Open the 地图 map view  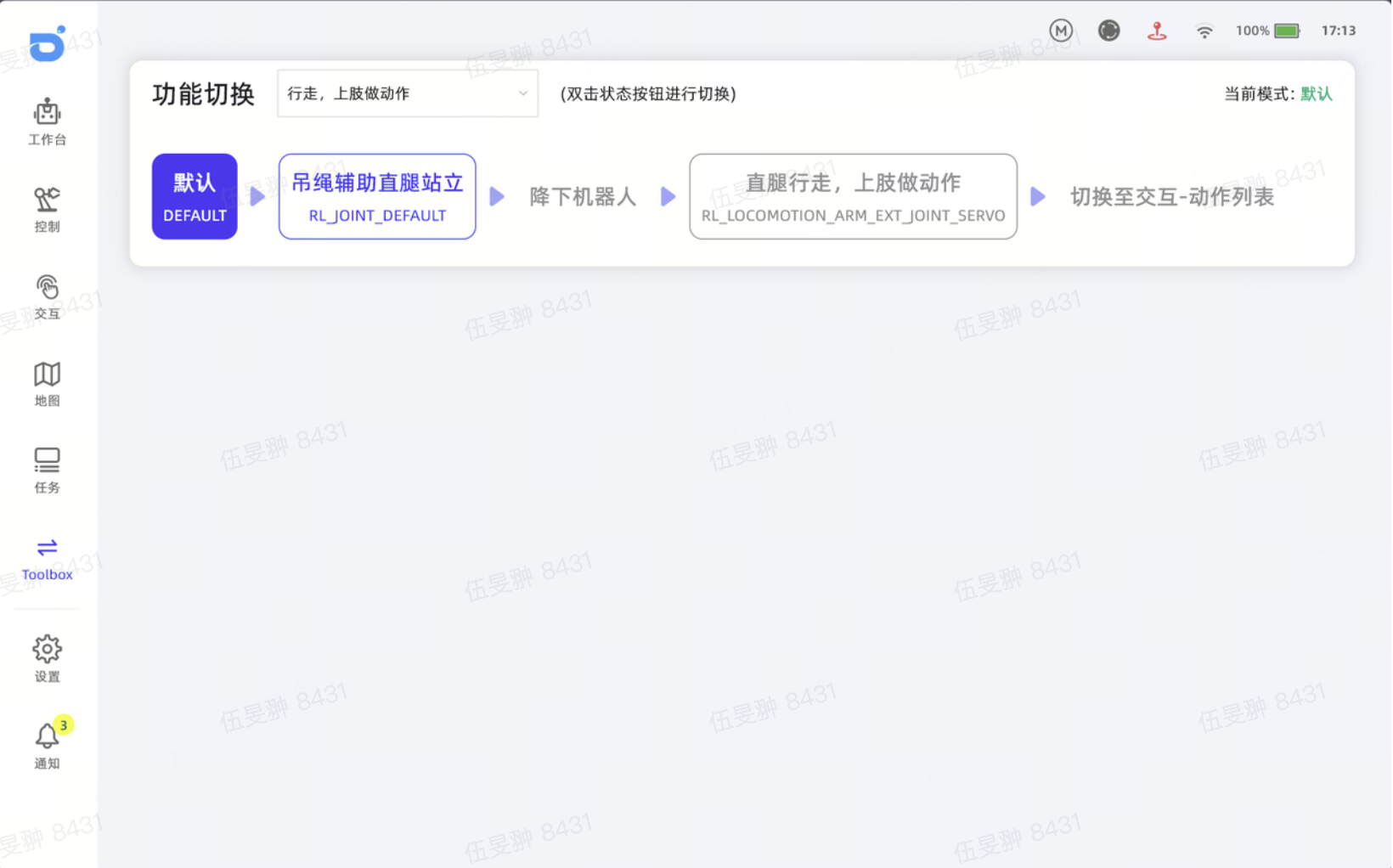47,384
